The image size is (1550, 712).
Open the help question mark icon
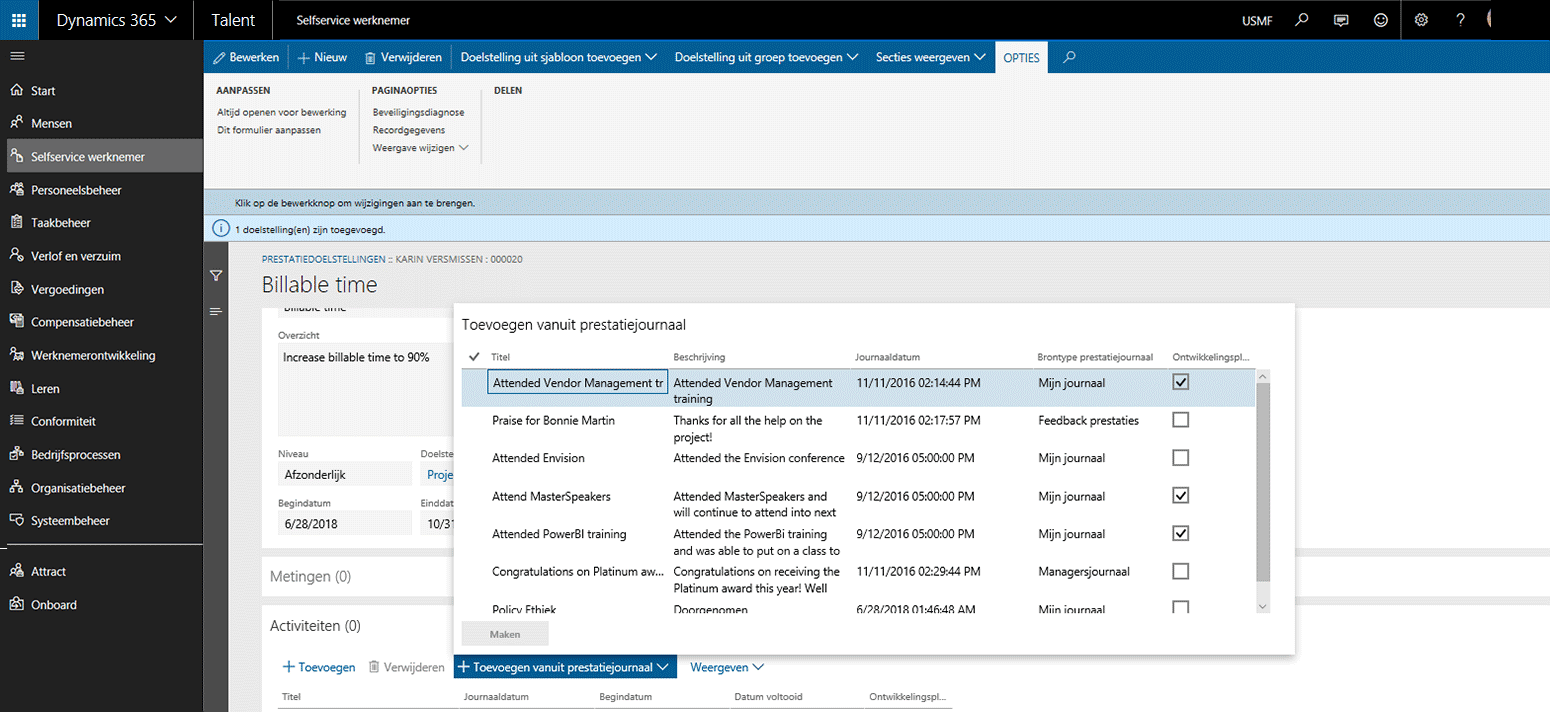tap(1461, 20)
